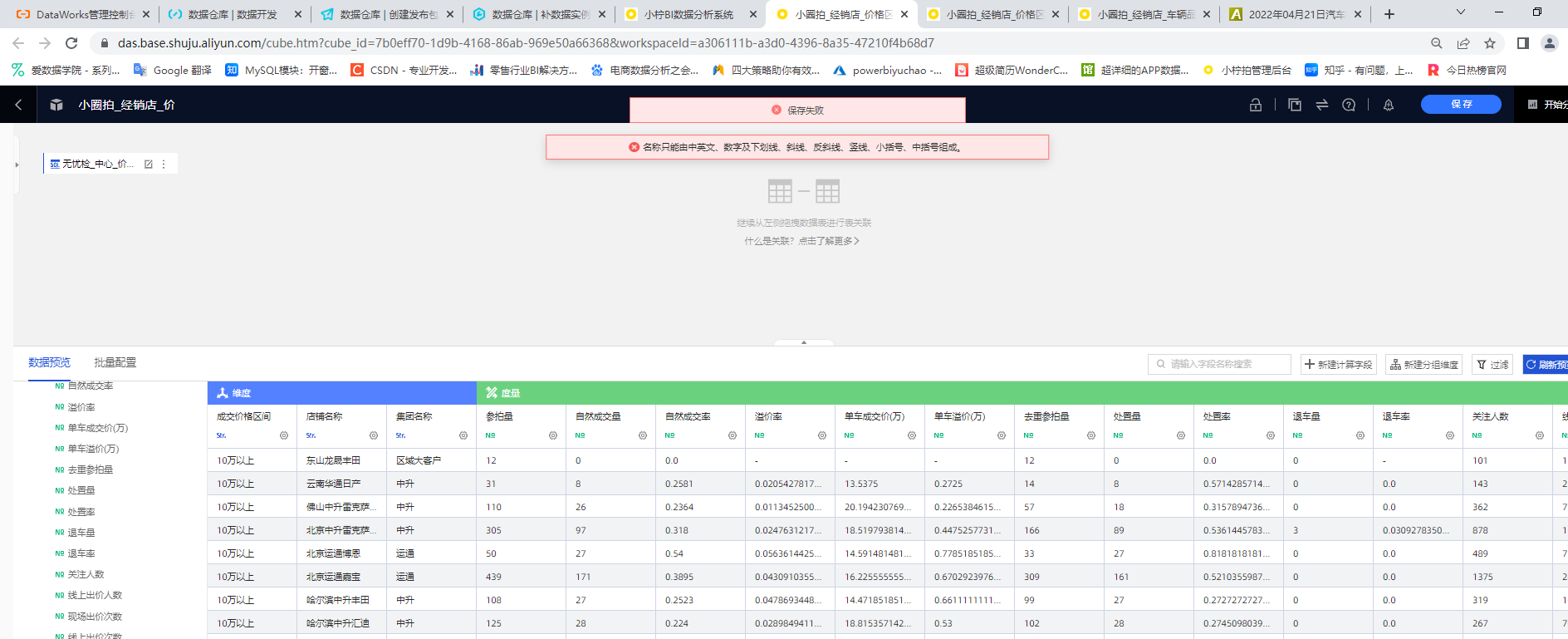1568x639 pixels.
Task: Click the copy icon in top toolbar
Action: tap(1294, 105)
